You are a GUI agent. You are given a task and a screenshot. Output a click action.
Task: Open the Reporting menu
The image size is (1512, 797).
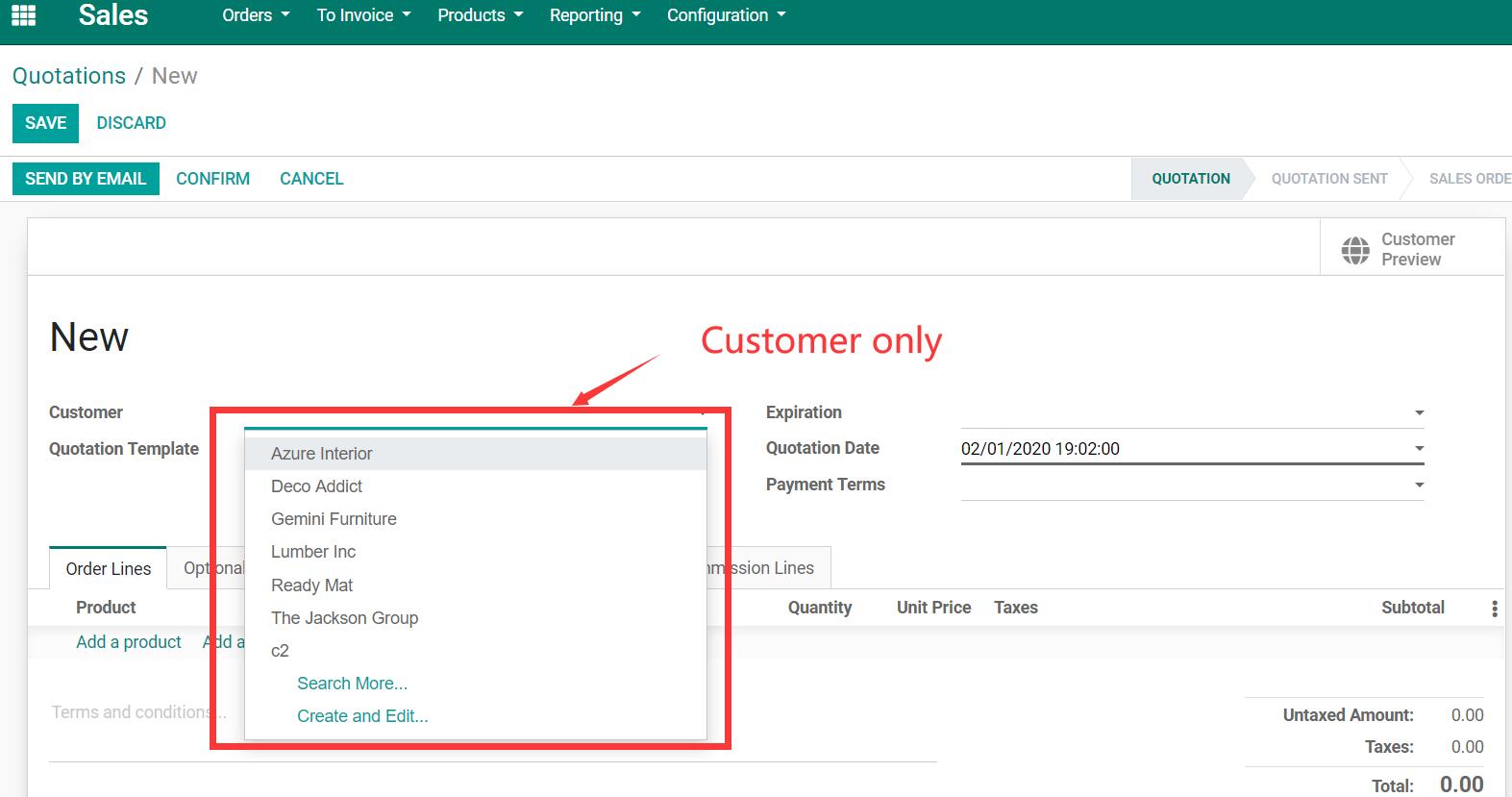[x=594, y=15]
